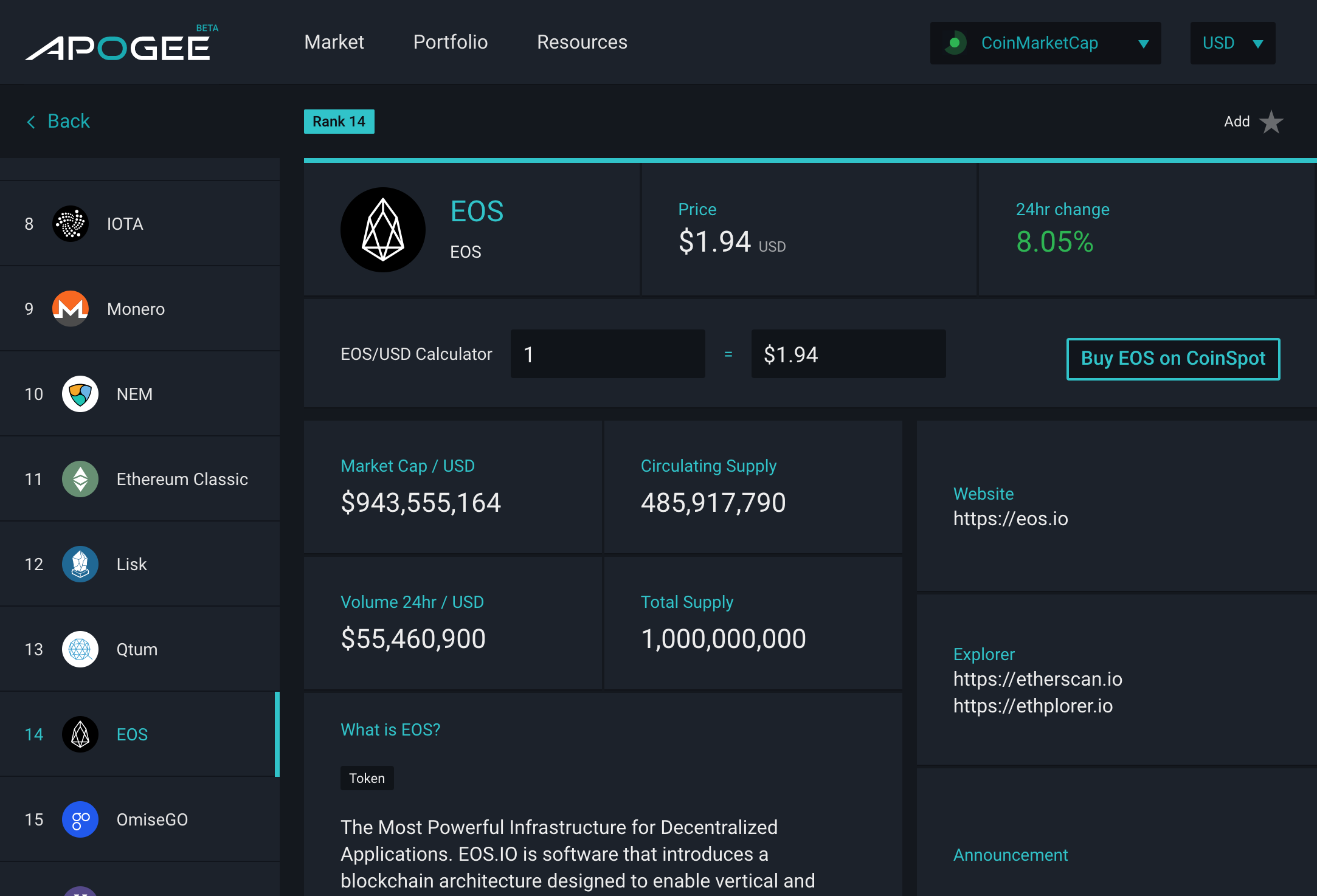Click Buy EOS on CoinSpot button
Screen dimensions: 1317x896
point(1174,359)
